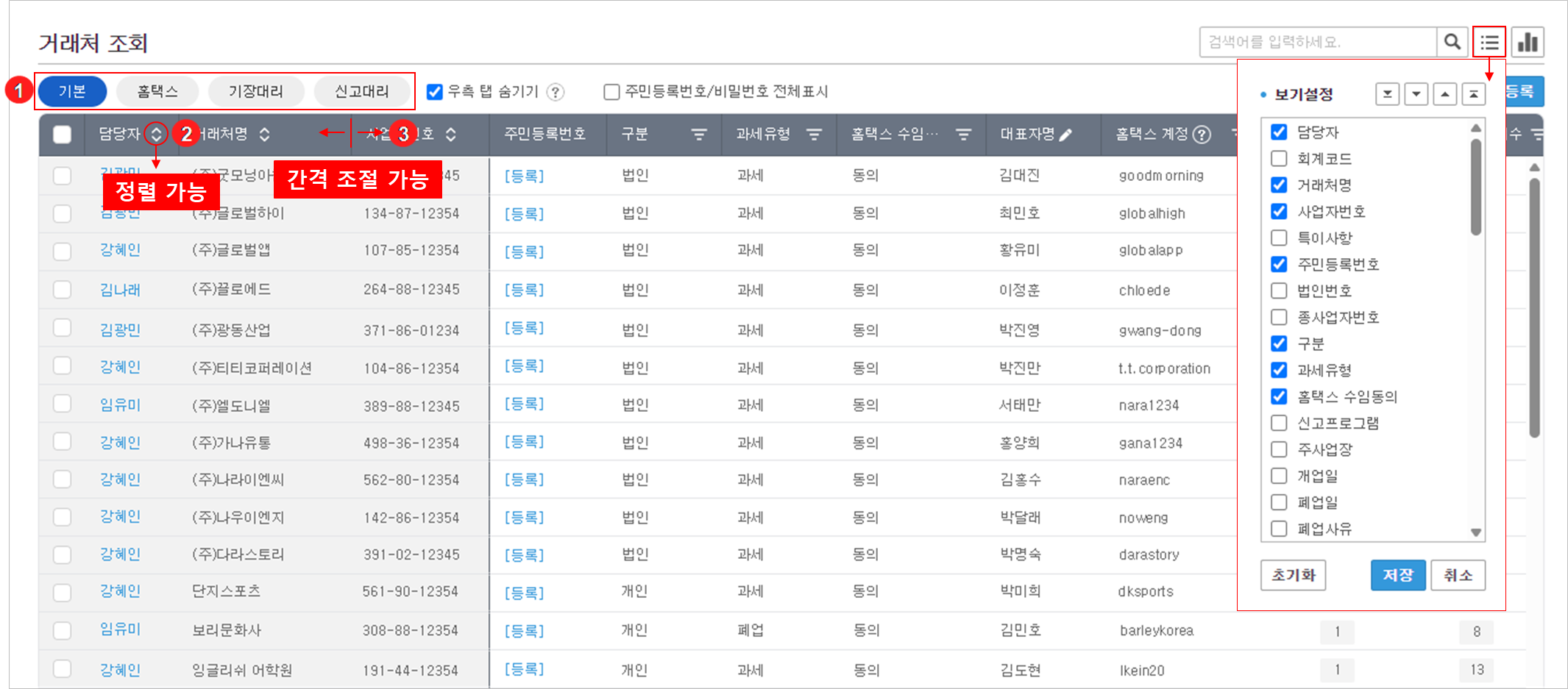The width and height of the screenshot is (1568, 689).
Task: Sort by the 담당자 column arrows
Action: (x=156, y=134)
